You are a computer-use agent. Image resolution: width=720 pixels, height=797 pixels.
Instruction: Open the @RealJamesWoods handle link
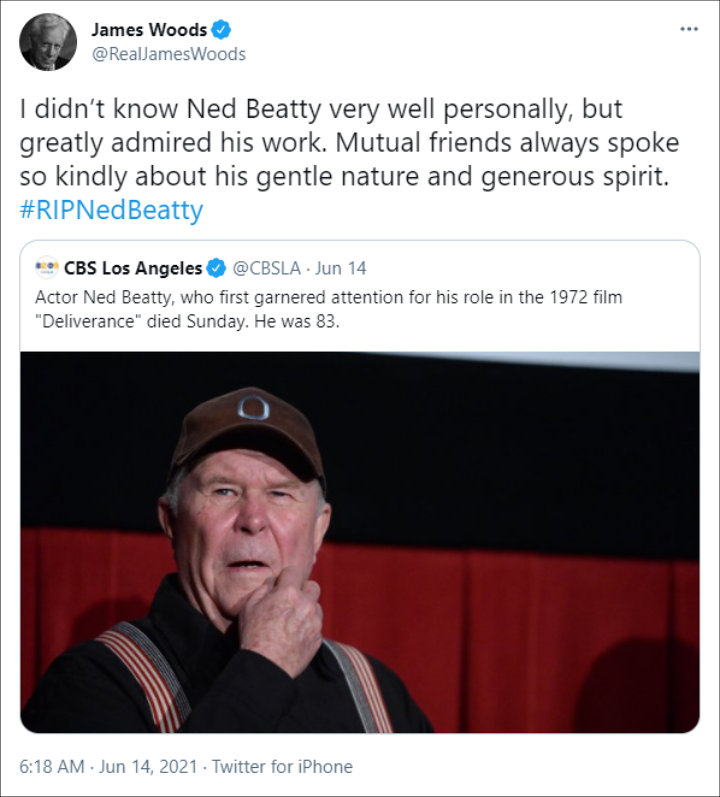[x=169, y=54]
